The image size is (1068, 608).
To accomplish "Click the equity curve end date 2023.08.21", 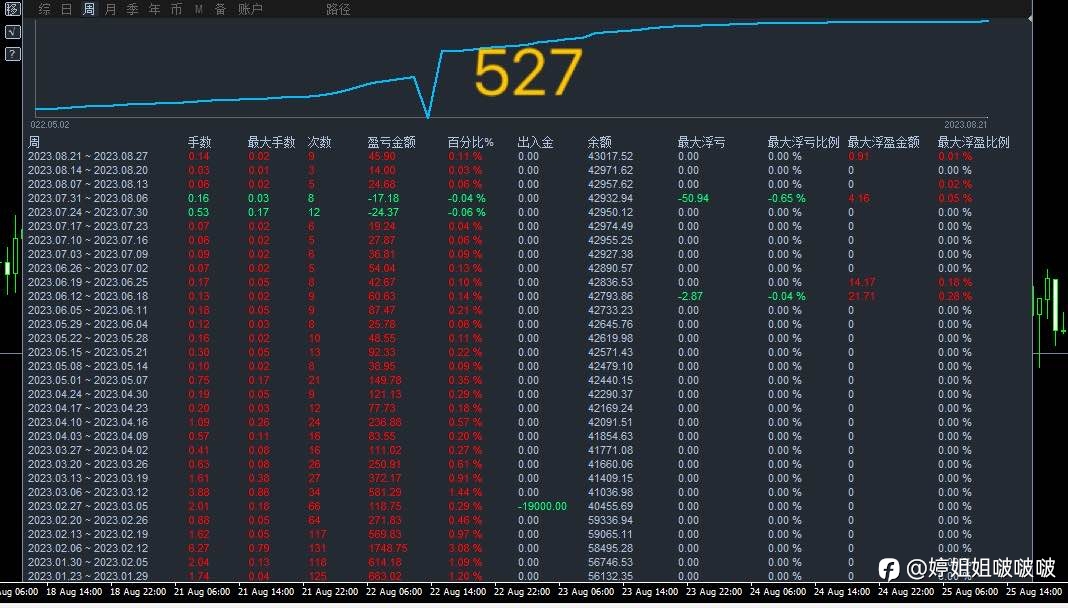I will click(965, 125).
